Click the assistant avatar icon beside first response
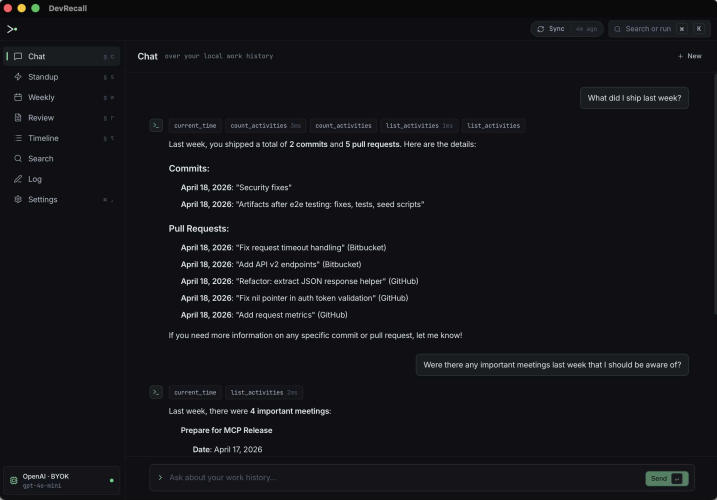This screenshot has height=500, width=717. pos(156,125)
